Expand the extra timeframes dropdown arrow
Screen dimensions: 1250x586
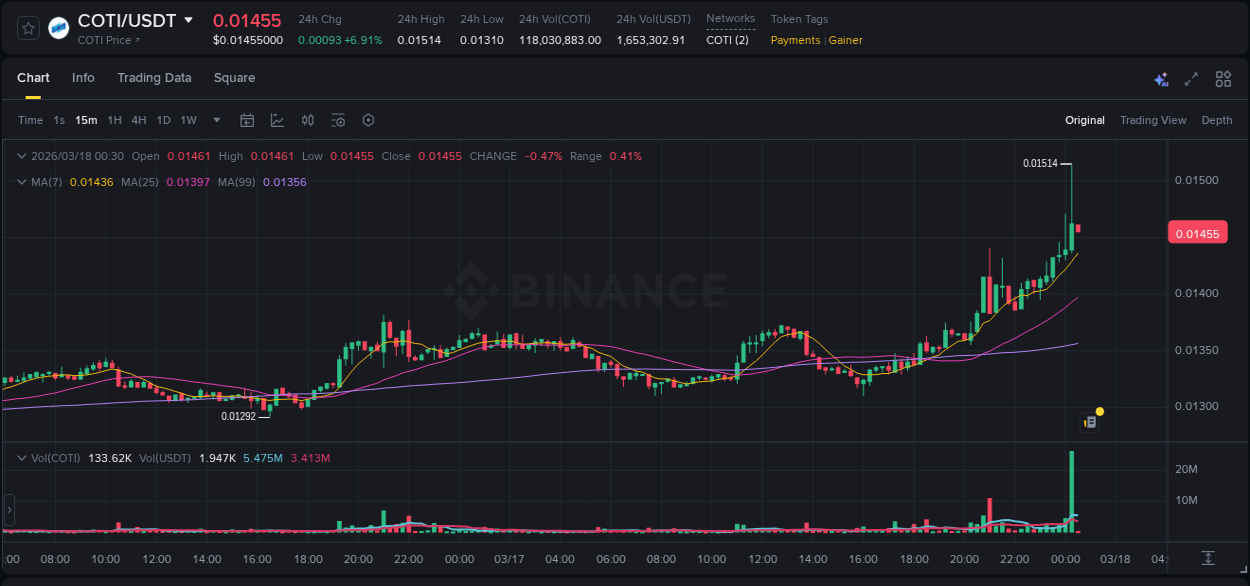coord(215,120)
